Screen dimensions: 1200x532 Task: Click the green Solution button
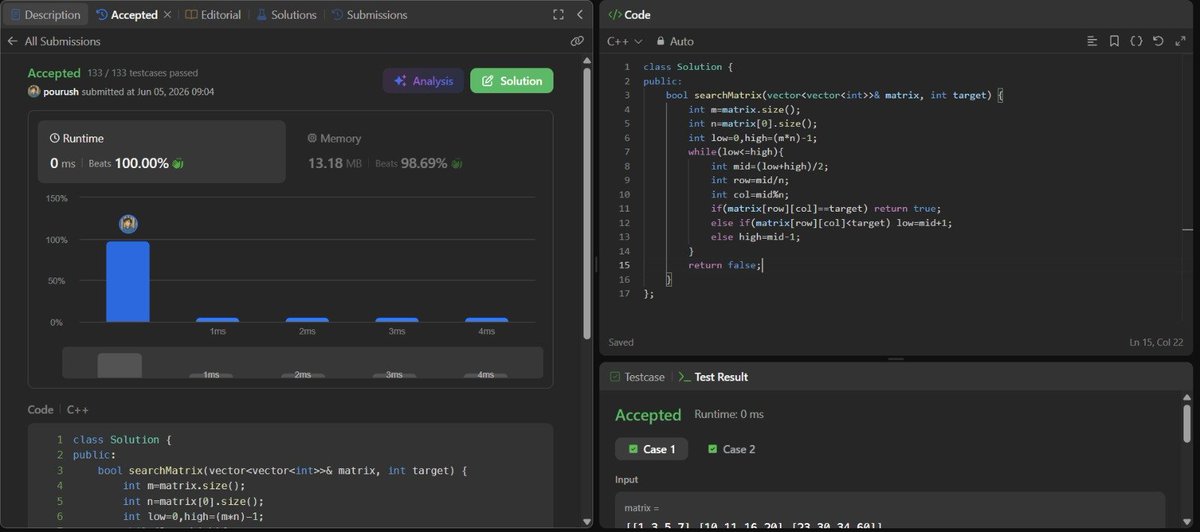[511, 81]
